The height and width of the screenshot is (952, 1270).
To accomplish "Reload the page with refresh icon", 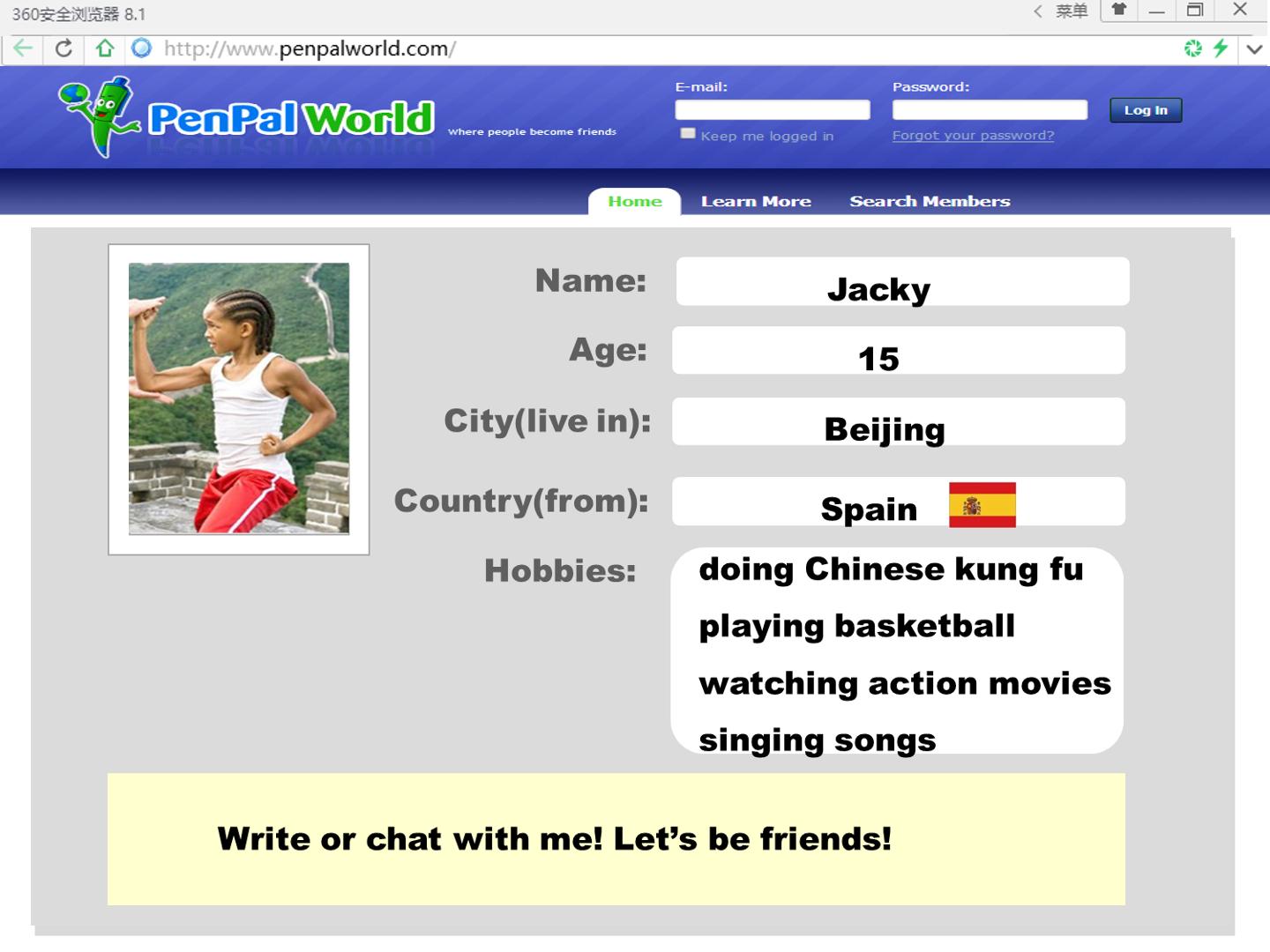I will tap(63, 48).
